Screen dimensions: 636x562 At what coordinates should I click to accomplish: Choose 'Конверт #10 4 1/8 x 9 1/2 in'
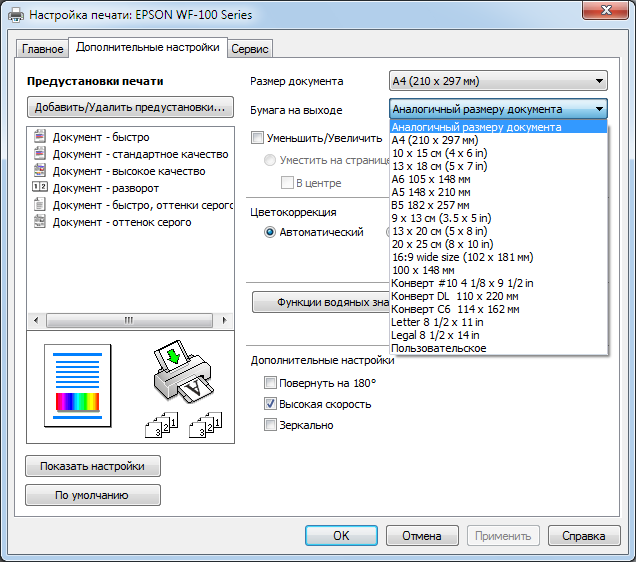click(x=498, y=283)
